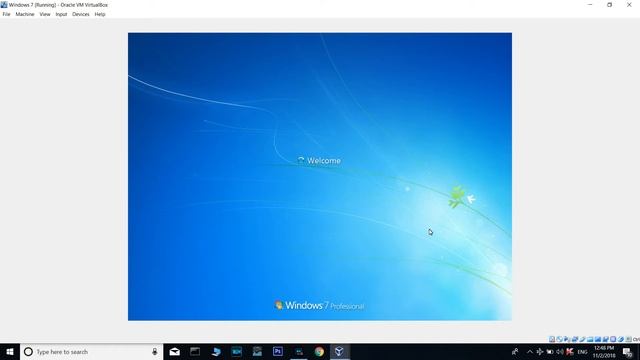Screen dimensions: 640x360
Task: Click the display indicator in VM status bar
Action: pyautogui.click(x=598, y=339)
